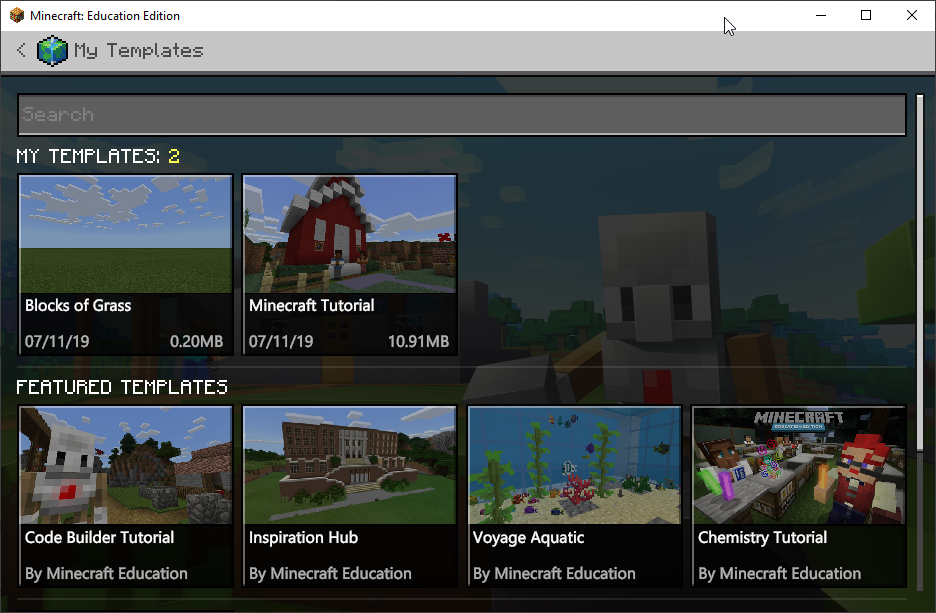This screenshot has height=613, width=936.
Task: Go back using the left arrow
Action: tap(21, 50)
